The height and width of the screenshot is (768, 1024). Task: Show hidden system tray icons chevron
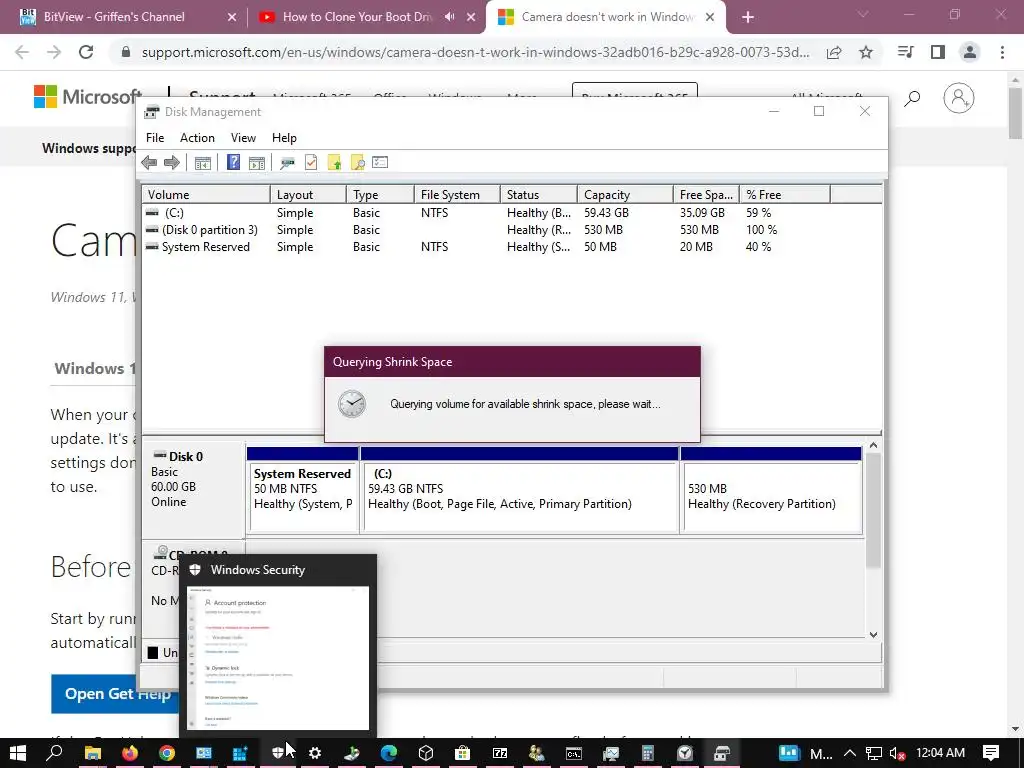[x=850, y=753]
